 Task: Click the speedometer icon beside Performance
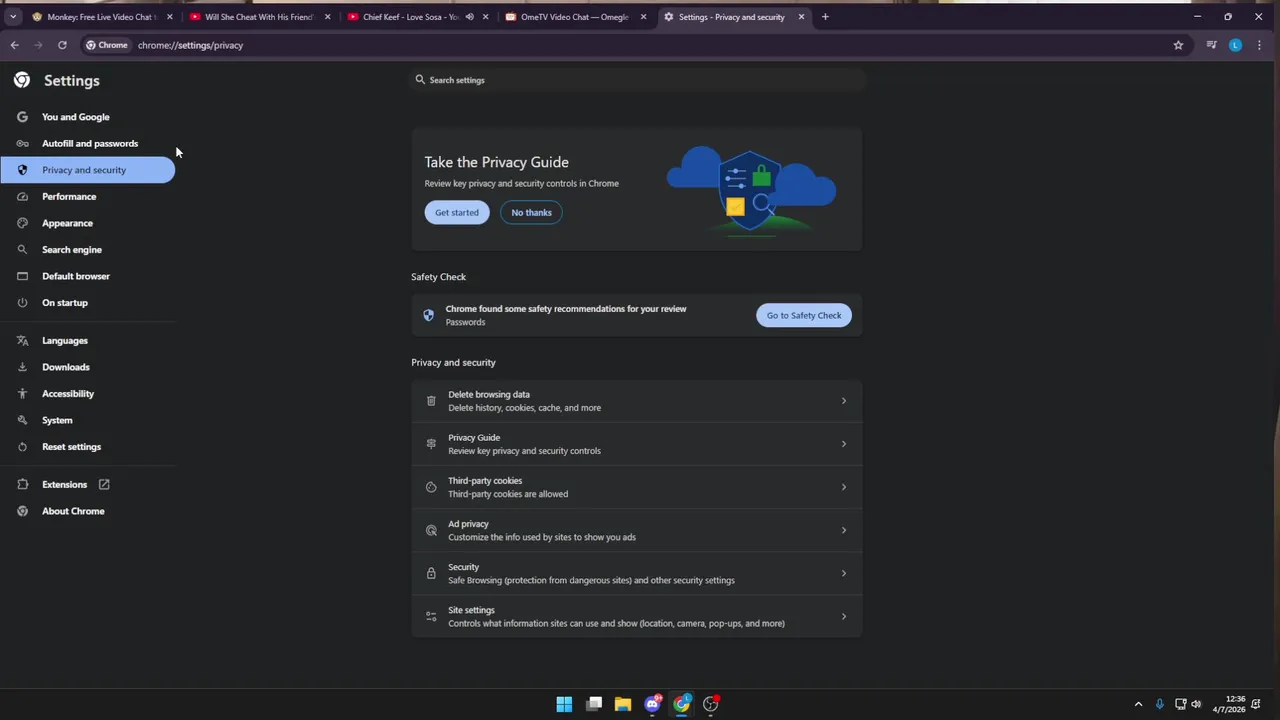22,196
